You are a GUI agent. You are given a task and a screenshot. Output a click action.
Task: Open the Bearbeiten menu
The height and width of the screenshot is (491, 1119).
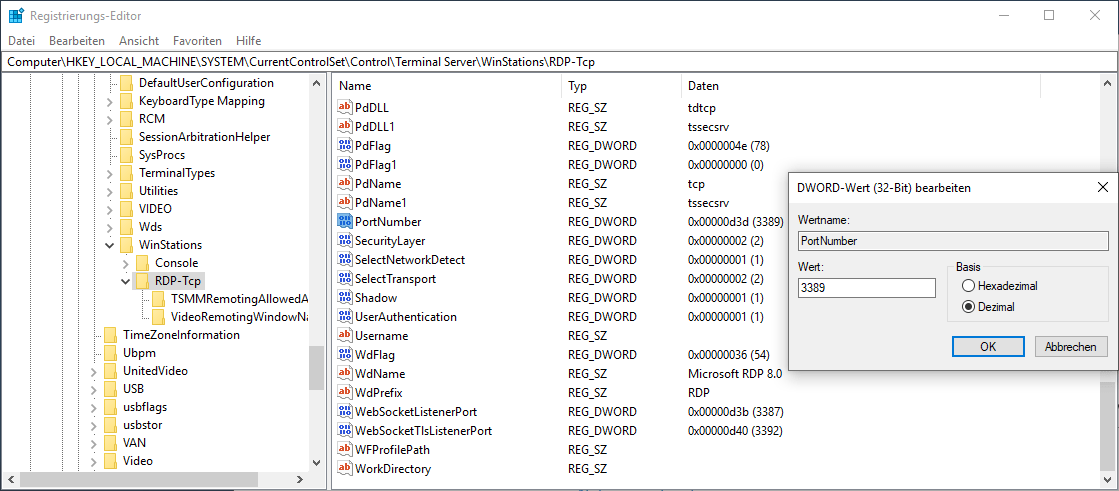pyautogui.click(x=77, y=41)
